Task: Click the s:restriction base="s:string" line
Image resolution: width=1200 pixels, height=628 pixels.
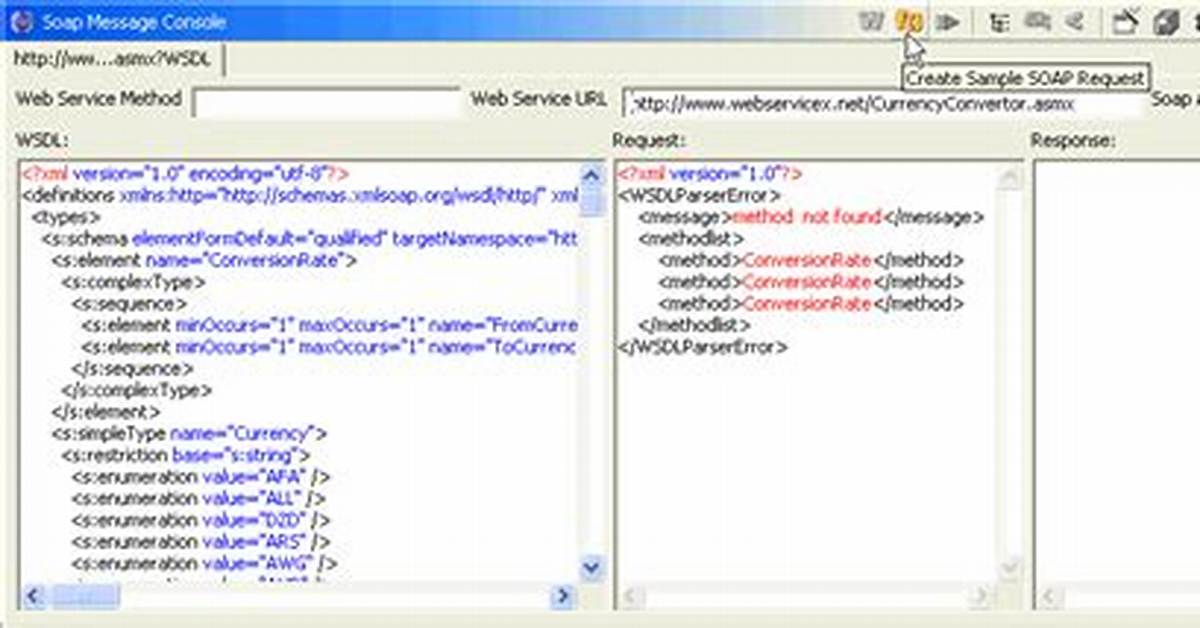Action: (186, 455)
